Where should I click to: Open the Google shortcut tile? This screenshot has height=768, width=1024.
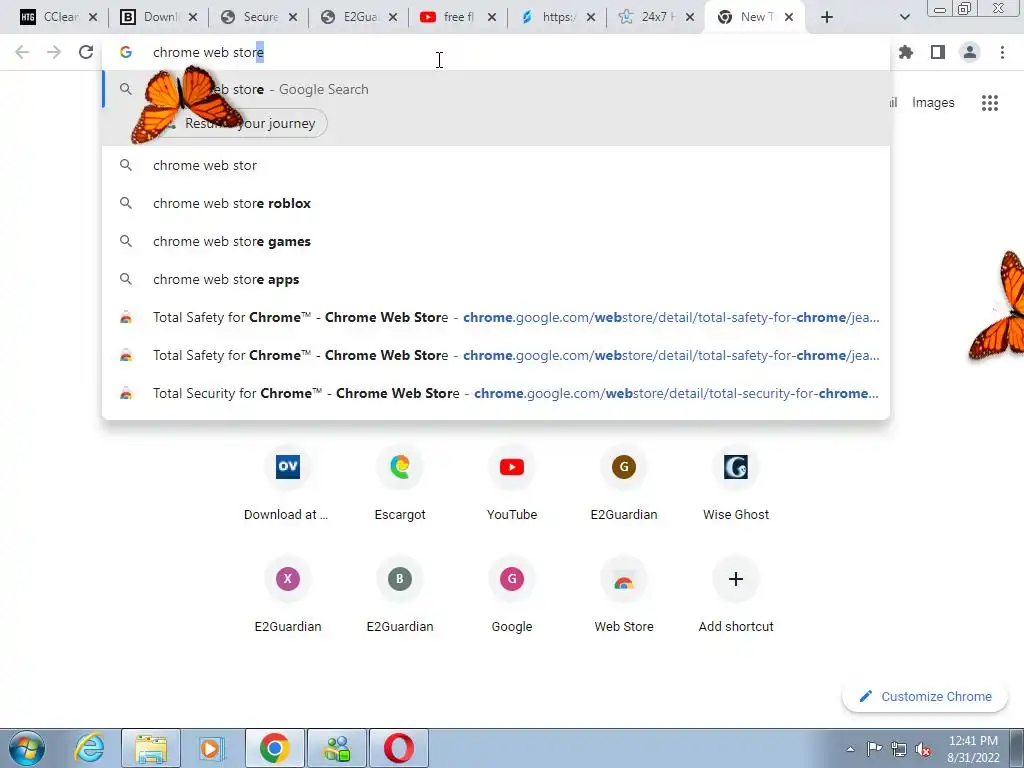coord(512,596)
